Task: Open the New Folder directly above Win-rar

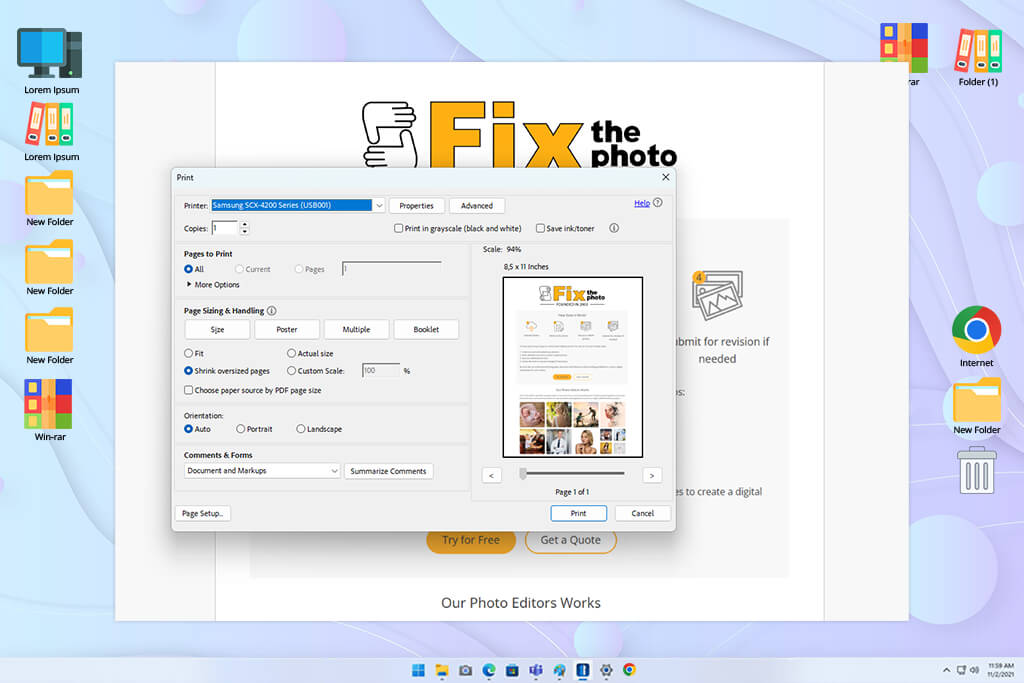Action: tap(49, 332)
